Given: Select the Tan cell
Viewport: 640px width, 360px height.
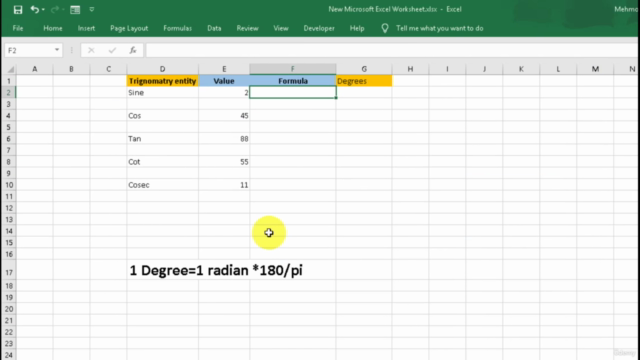Looking at the screenshot, I should coord(162,139).
